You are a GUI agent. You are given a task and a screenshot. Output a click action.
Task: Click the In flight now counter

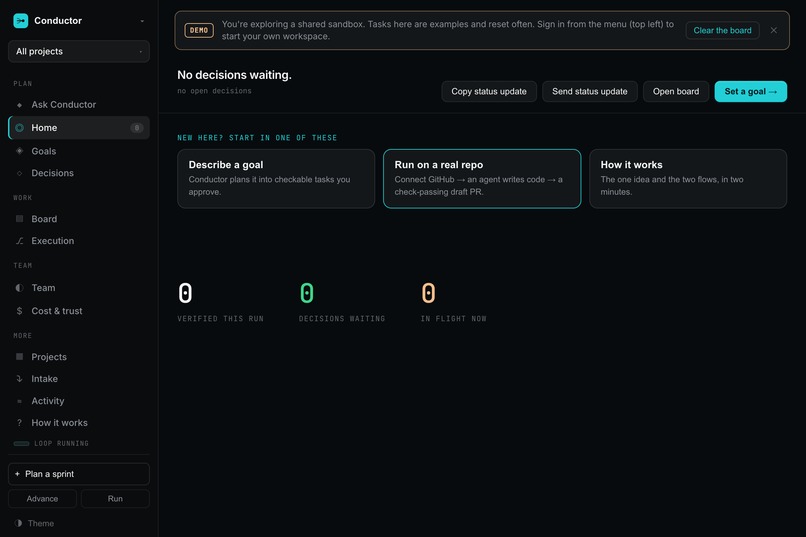pos(453,302)
